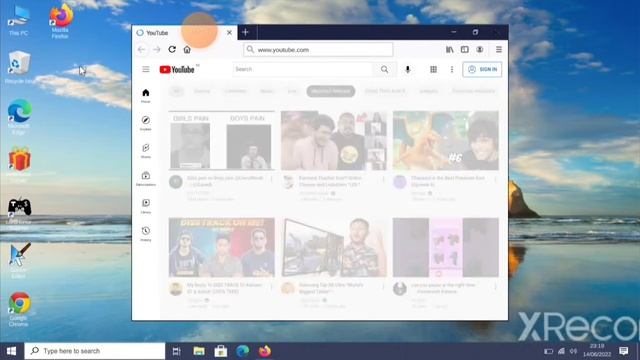Click the Firefox address bar
Image resolution: width=640 pixels, height=360 pixels.
coord(318,50)
